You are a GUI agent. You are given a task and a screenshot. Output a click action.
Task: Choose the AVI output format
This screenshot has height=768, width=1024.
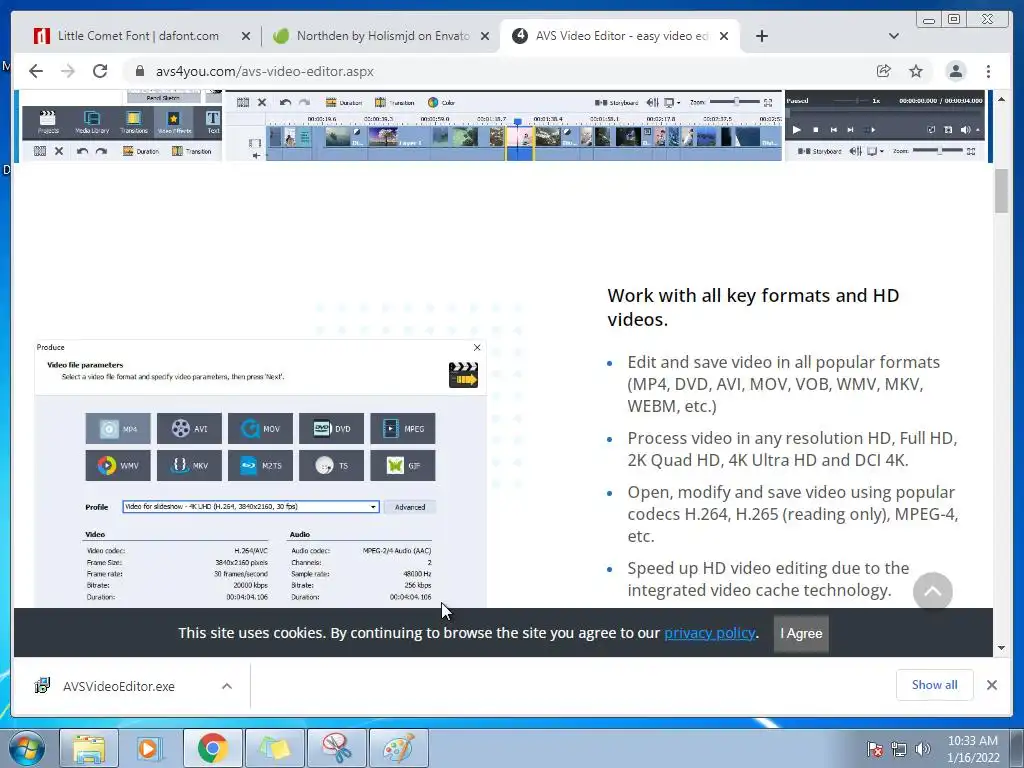189,429
